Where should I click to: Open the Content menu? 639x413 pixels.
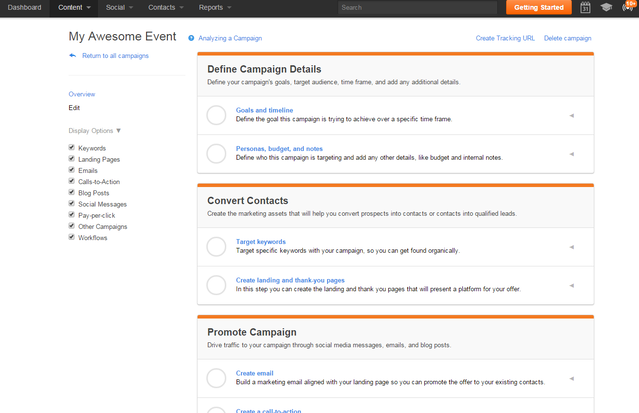point(75,8)
